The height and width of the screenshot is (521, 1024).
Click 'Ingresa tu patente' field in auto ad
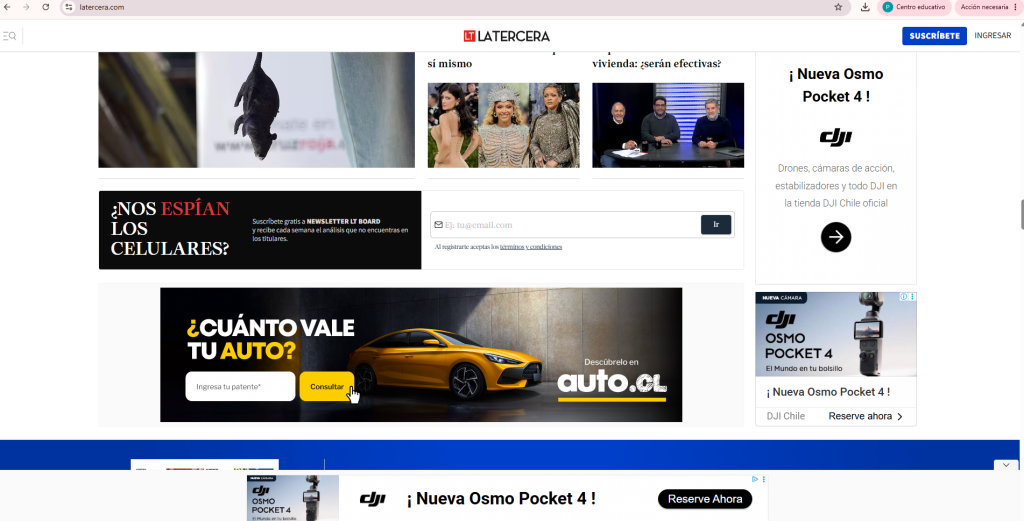point(240,387)
